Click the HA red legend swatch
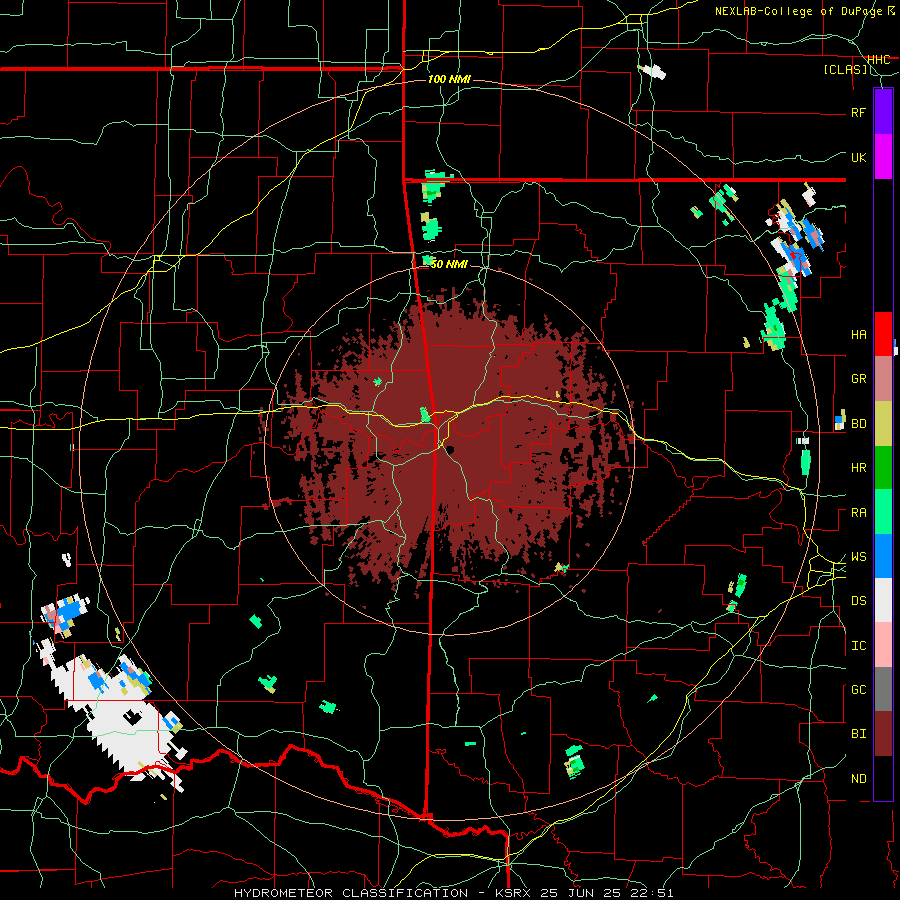900x900 pixels. pos(883,334)
